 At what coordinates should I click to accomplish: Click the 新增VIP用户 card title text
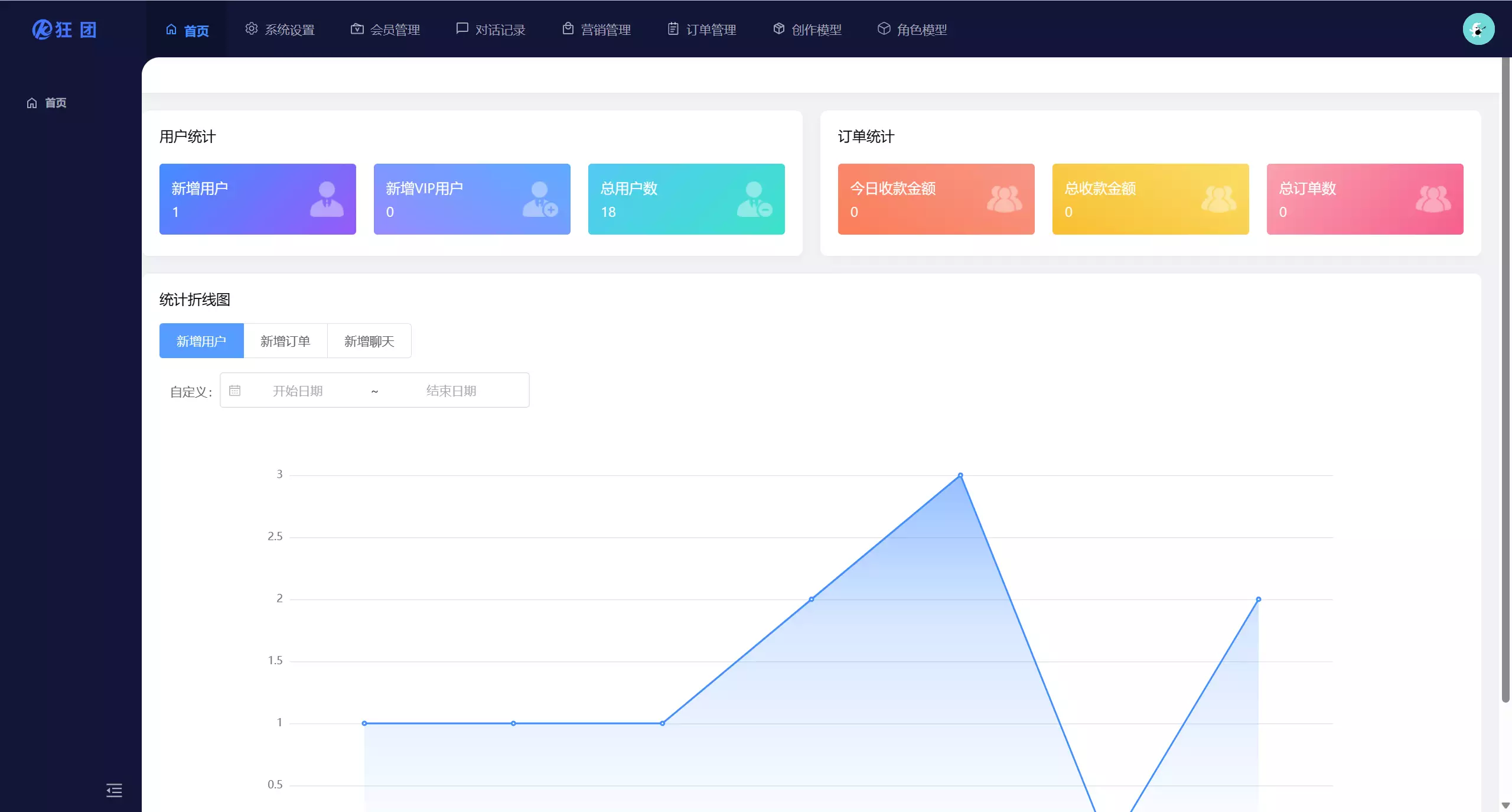[424, 189]
